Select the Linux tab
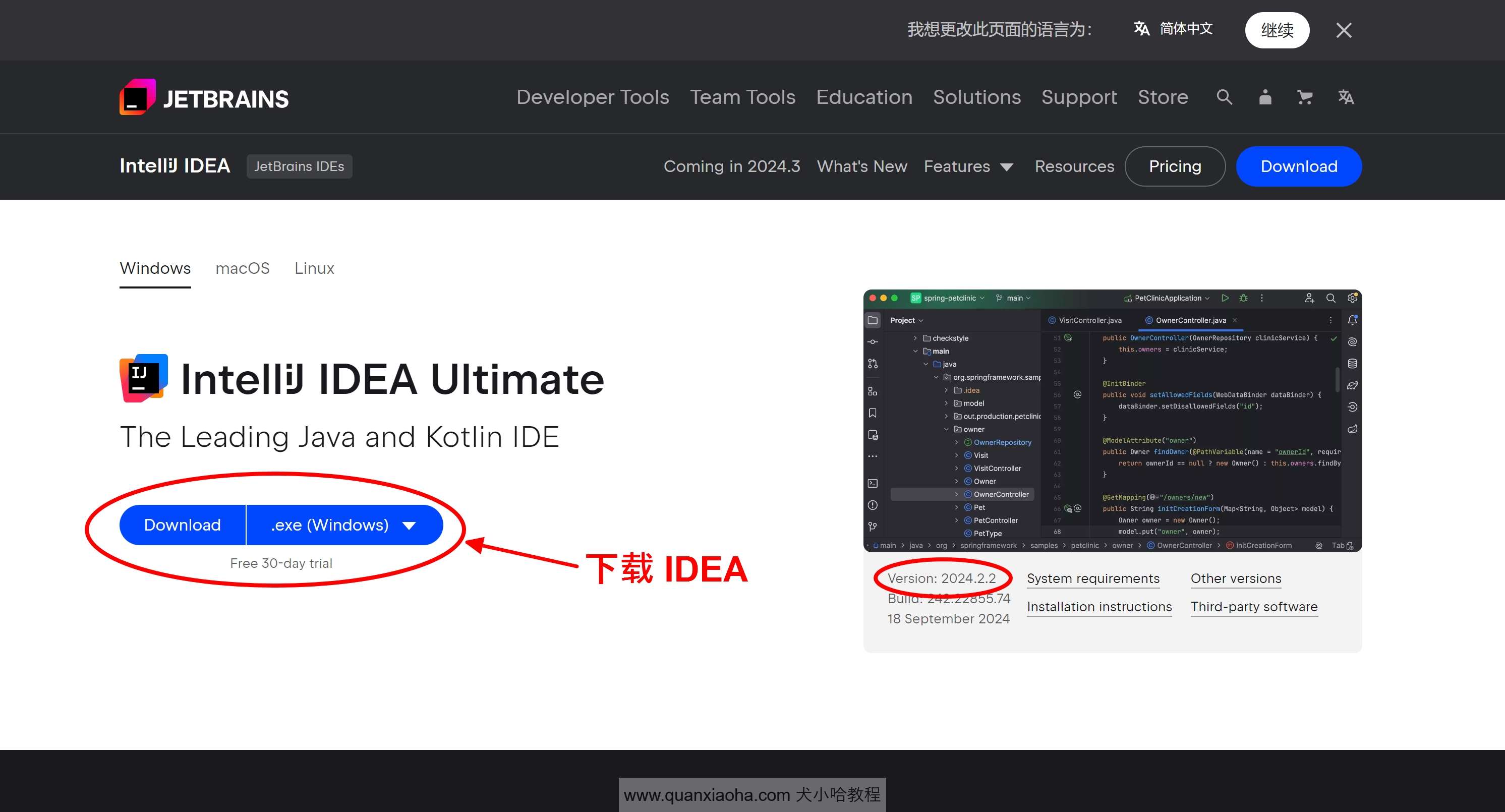Viewport: 1505px width, 812px height. point(314,269)
